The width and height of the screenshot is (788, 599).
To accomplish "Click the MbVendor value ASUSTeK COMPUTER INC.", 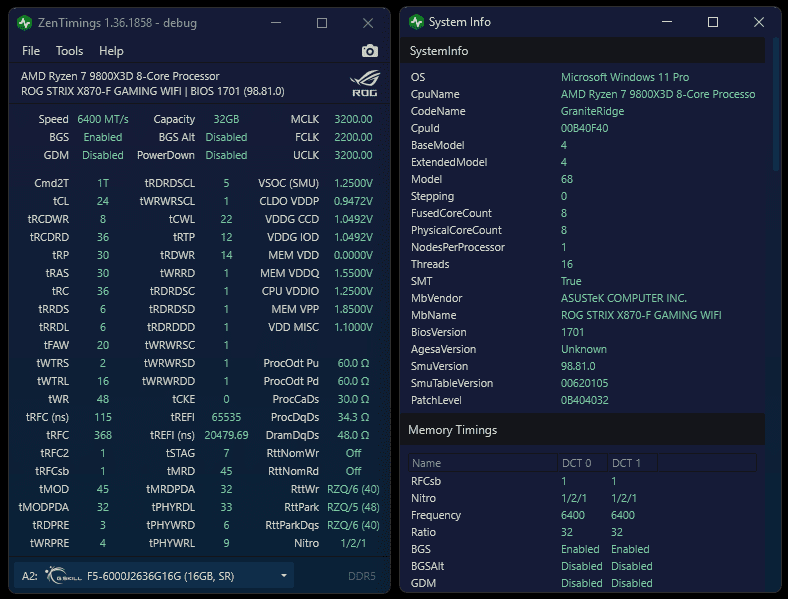I will (x=624, y=298).
